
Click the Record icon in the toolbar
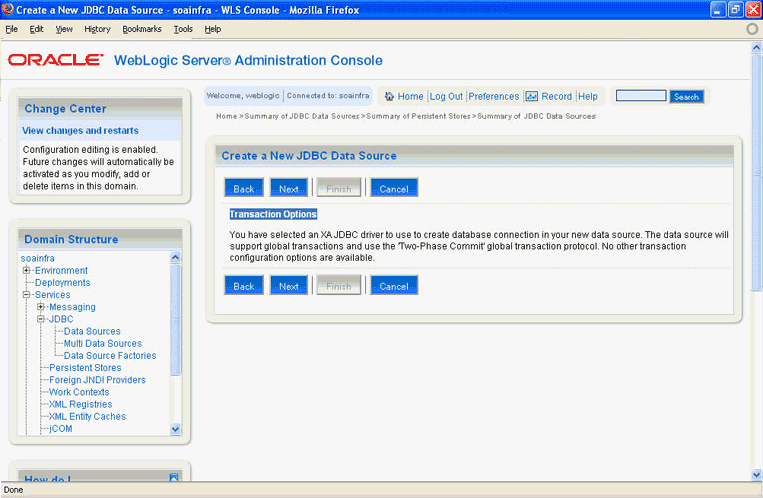tap(532, 97)
